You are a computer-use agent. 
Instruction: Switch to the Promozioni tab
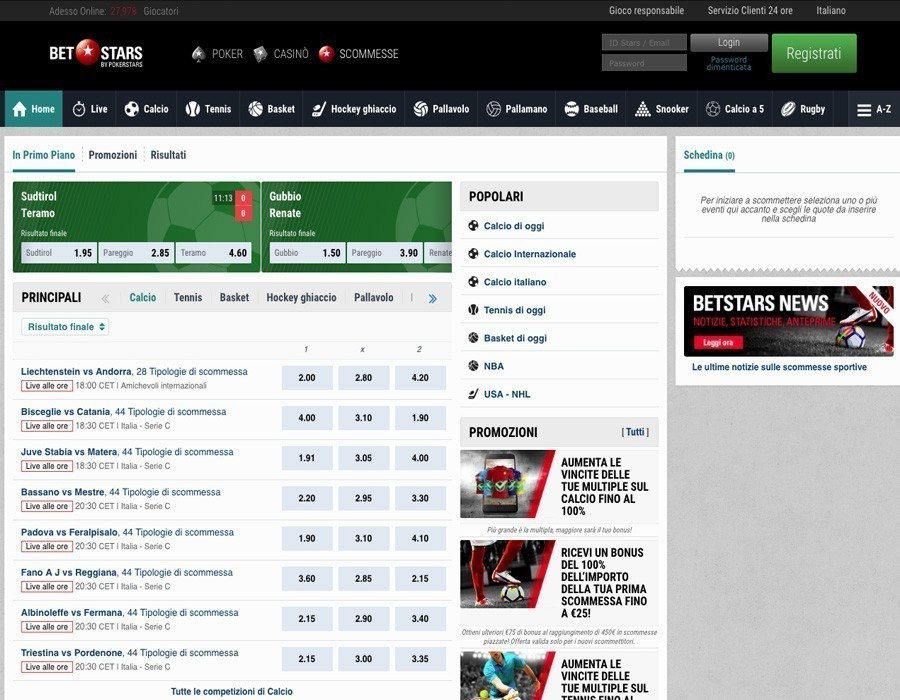tap(112, 155)
